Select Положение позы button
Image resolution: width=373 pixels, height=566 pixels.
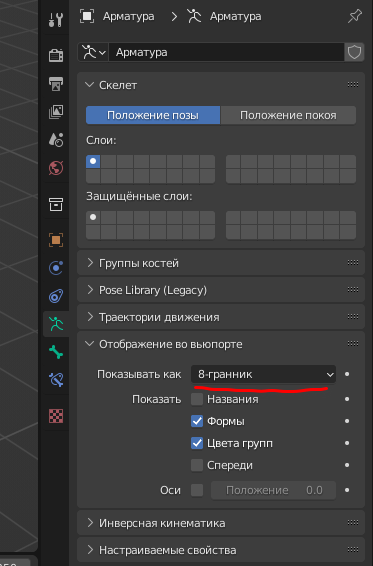pyautogui.click(x=153, y=115)
